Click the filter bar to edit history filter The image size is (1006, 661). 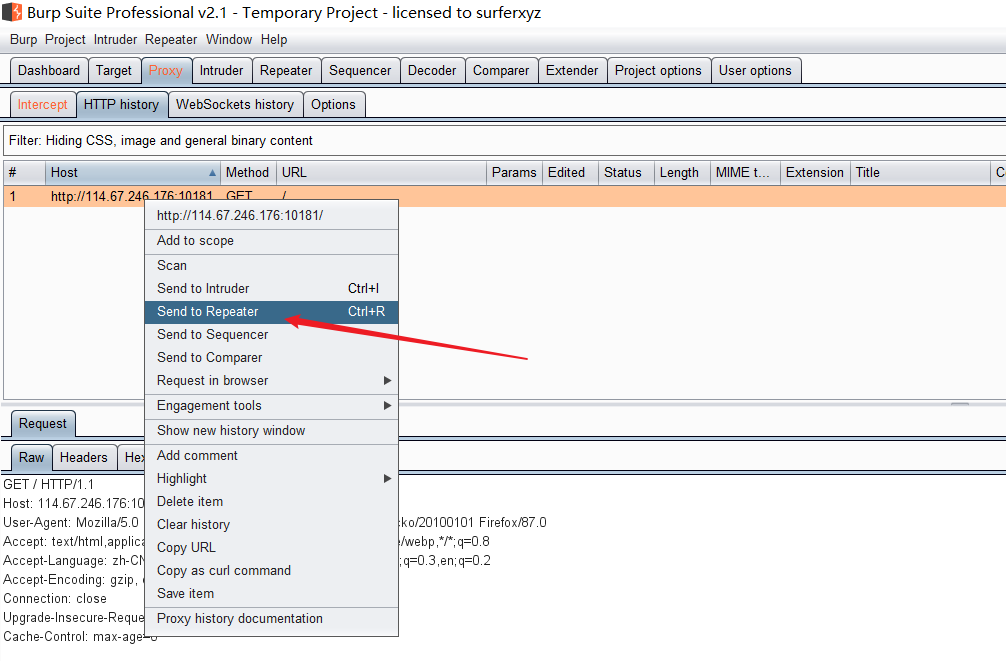click(x=504, y=141)
